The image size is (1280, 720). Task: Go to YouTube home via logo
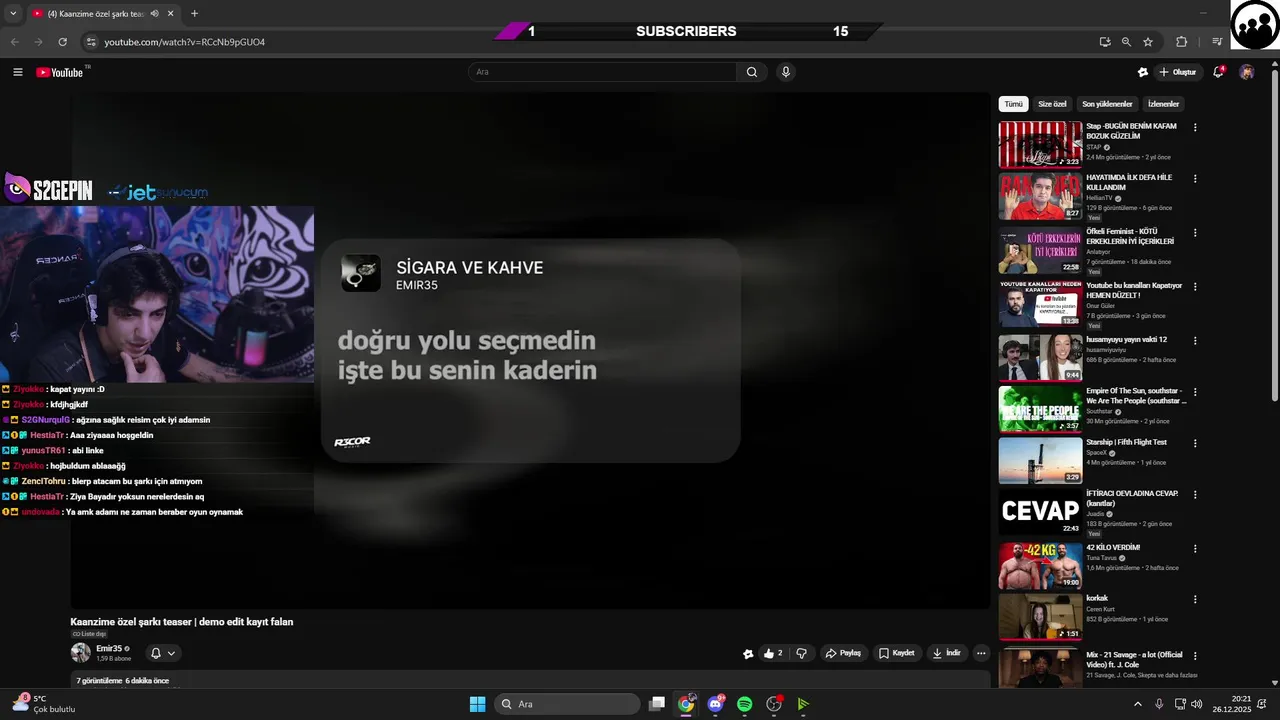click(60, 72)
